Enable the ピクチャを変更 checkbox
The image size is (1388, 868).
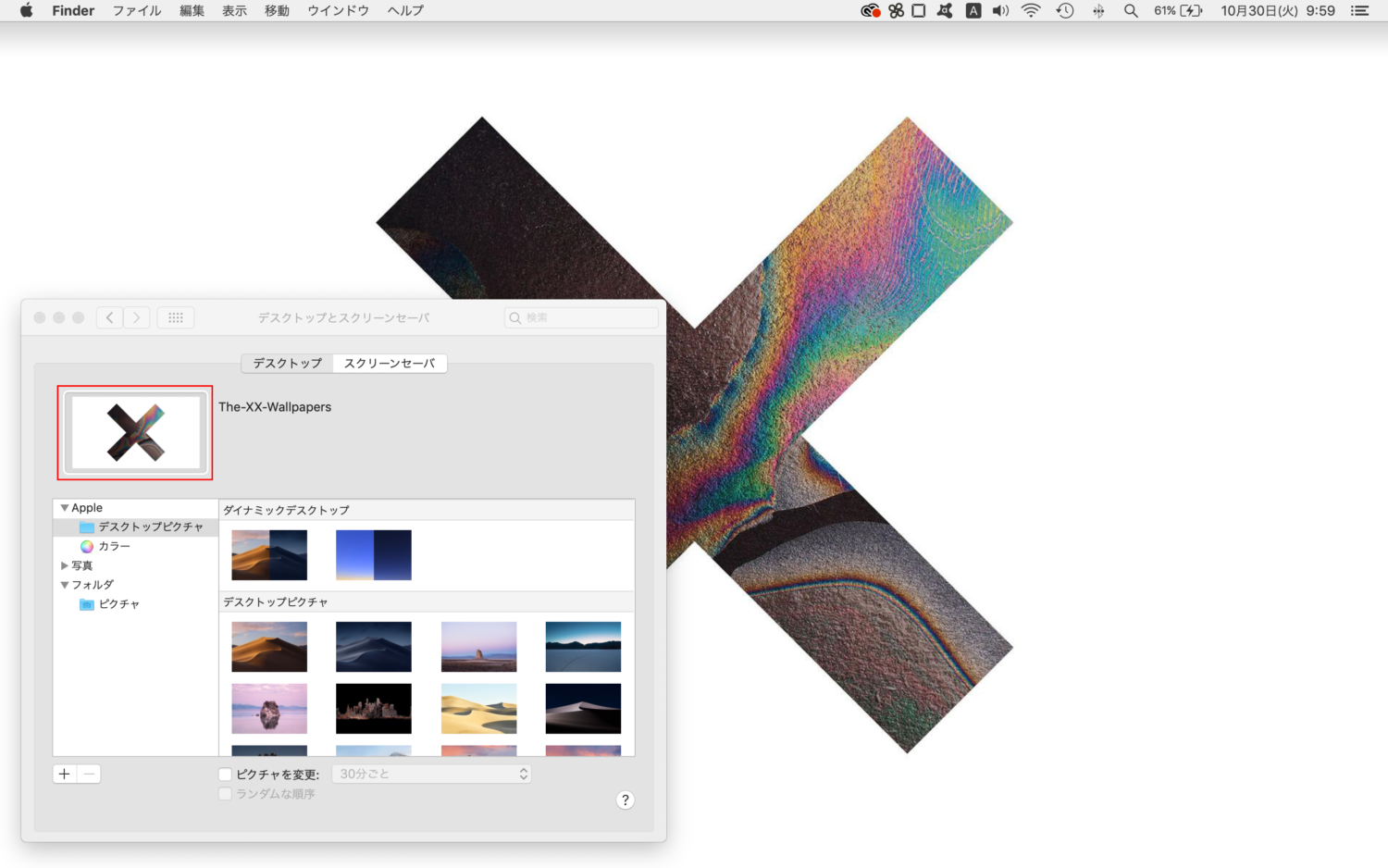coord(225,775)
